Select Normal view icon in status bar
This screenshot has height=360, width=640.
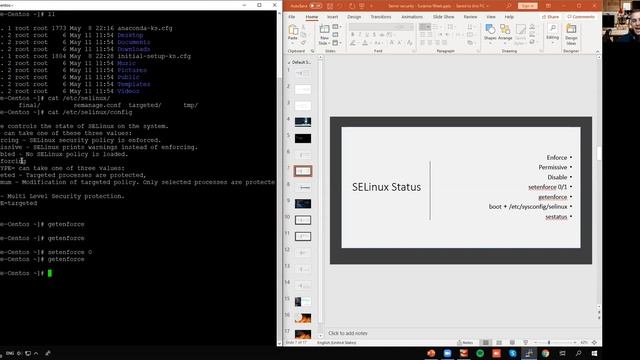485,342
